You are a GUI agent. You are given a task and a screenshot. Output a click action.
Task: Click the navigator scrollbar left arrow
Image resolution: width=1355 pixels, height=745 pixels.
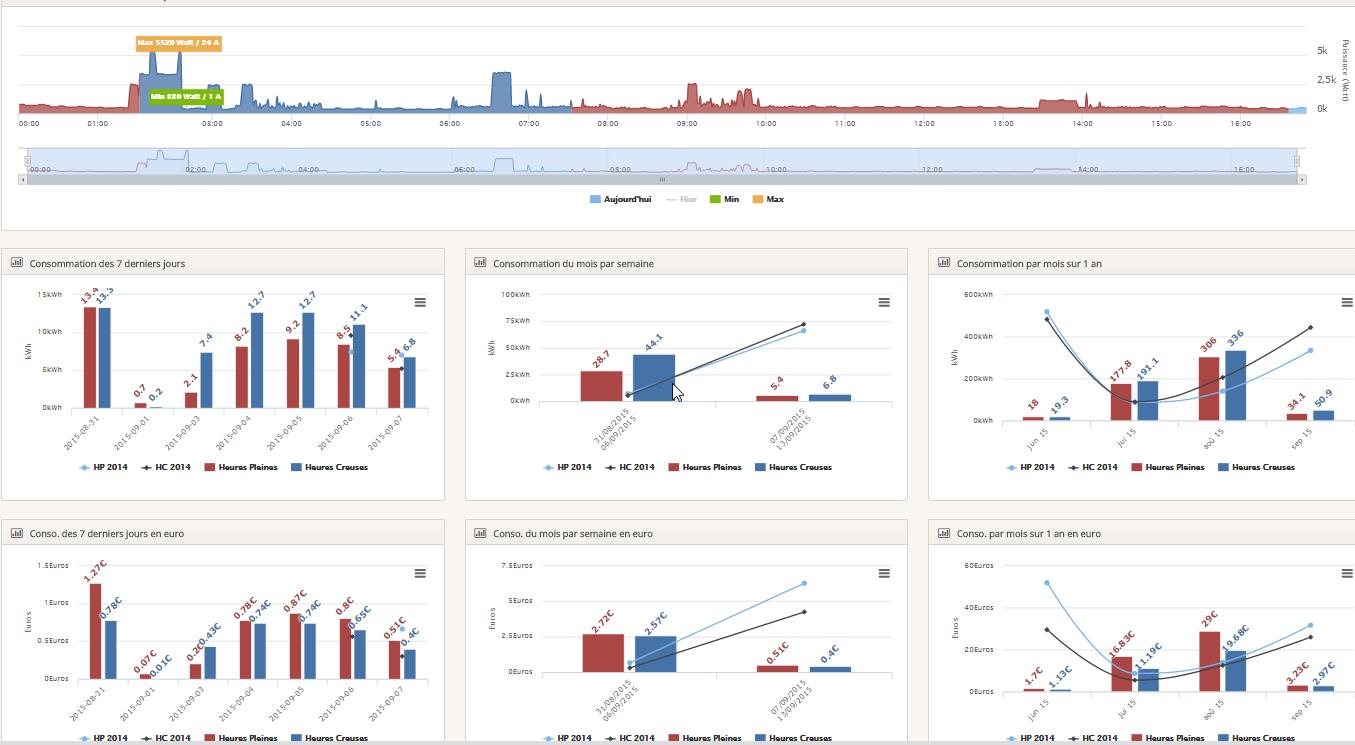(23, 179)
